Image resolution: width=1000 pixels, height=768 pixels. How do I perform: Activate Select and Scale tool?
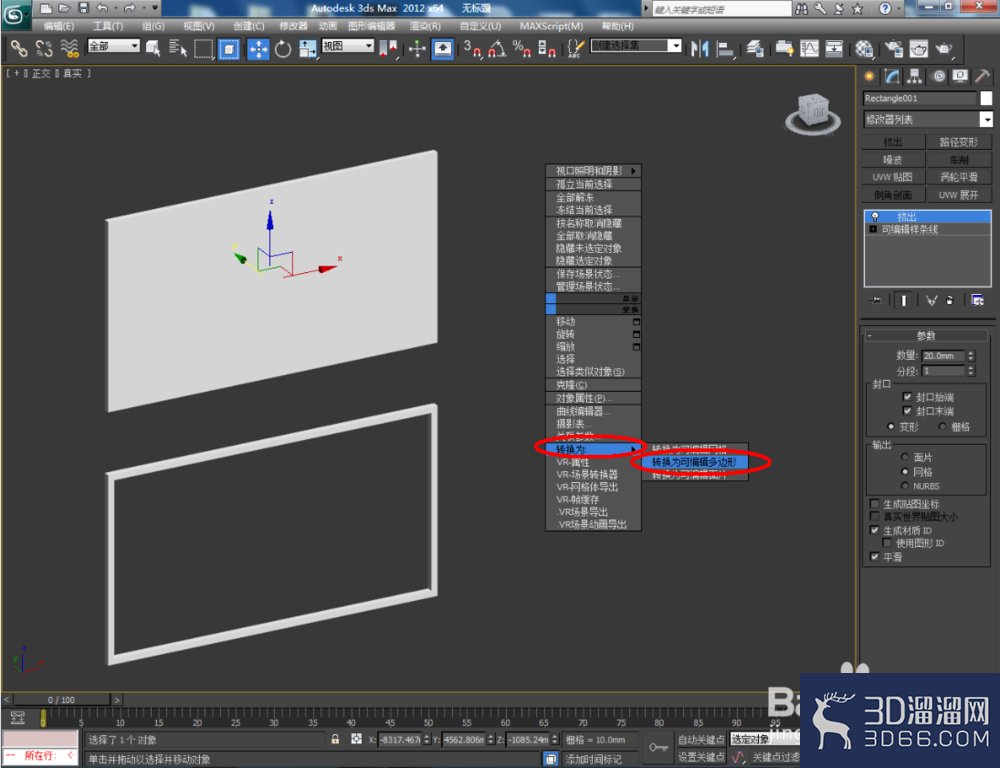pos(308,48)
